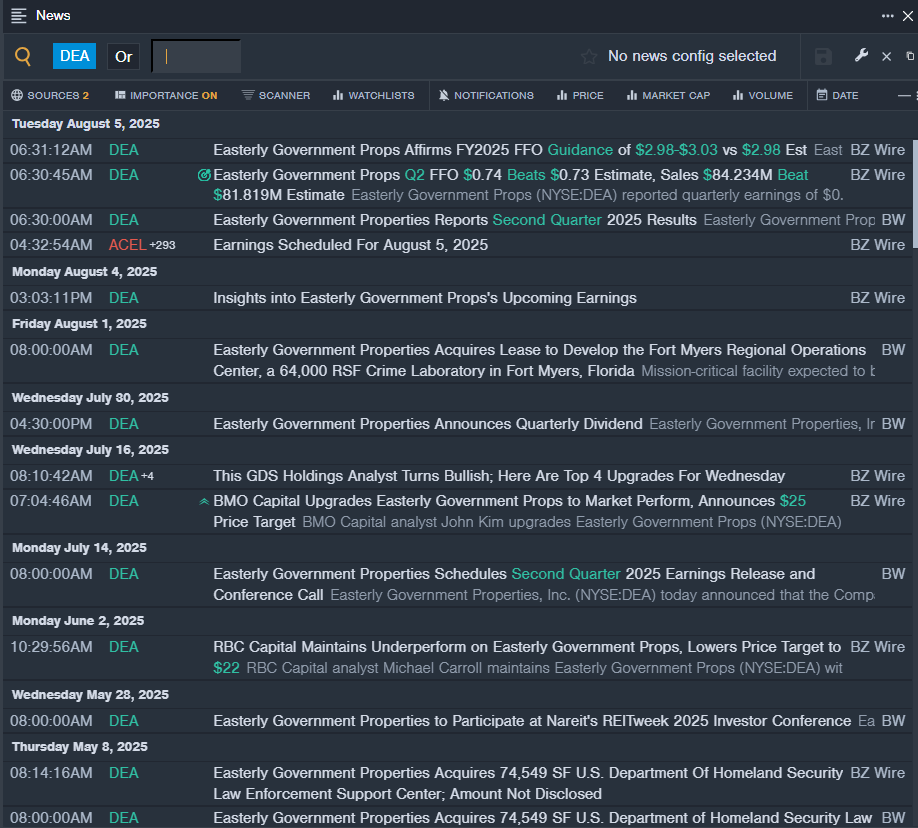
Task: Open Schedules Second Quarter Earnings Release headline
Action: pyautogui.click(x=514, y=584)
